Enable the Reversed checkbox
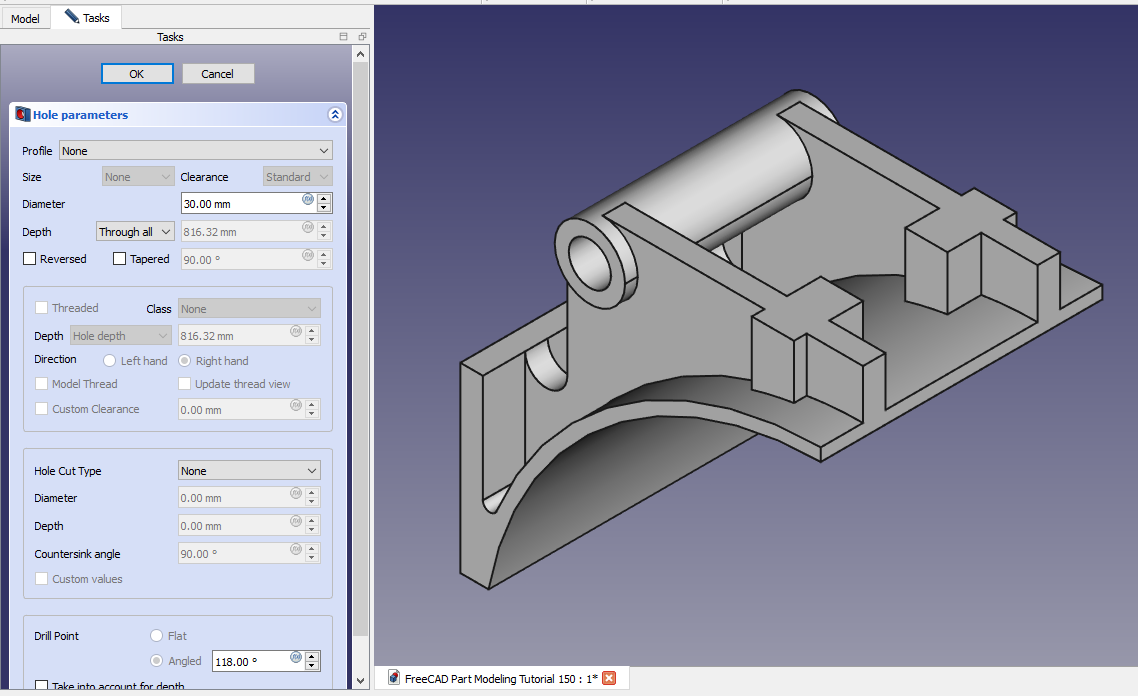This screenshot has height=696, width=1138. pos(30,259)
